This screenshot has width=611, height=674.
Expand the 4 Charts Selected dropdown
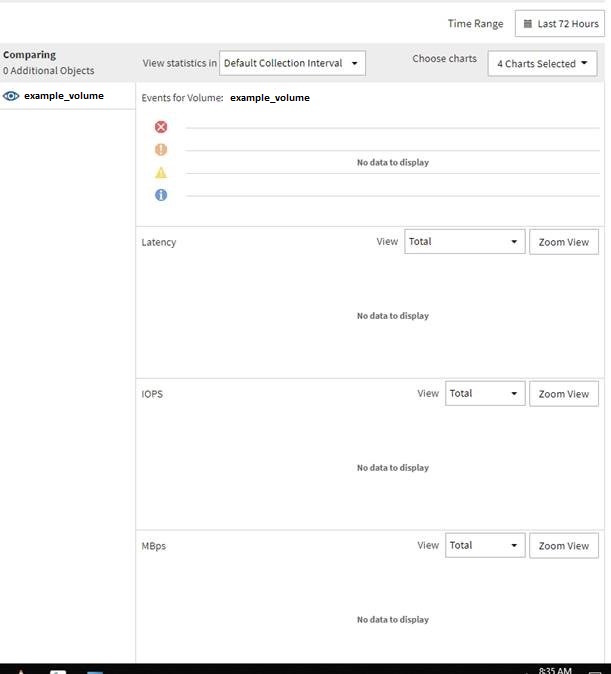(542, 64)
